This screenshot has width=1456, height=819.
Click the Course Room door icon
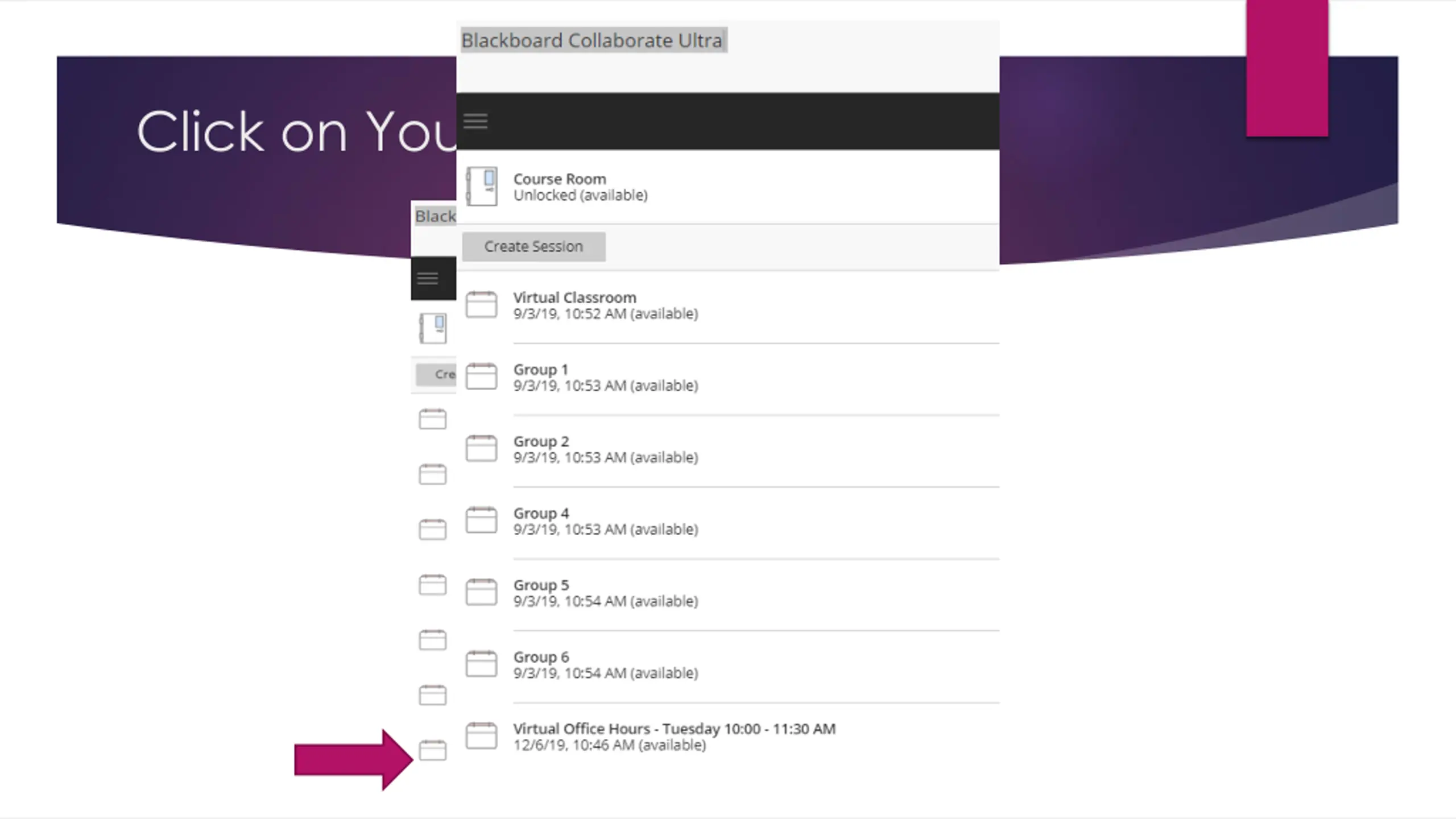[482, 186]
